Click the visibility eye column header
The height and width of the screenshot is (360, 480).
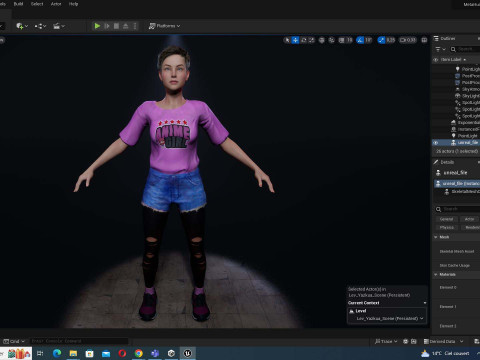[435, 60]
